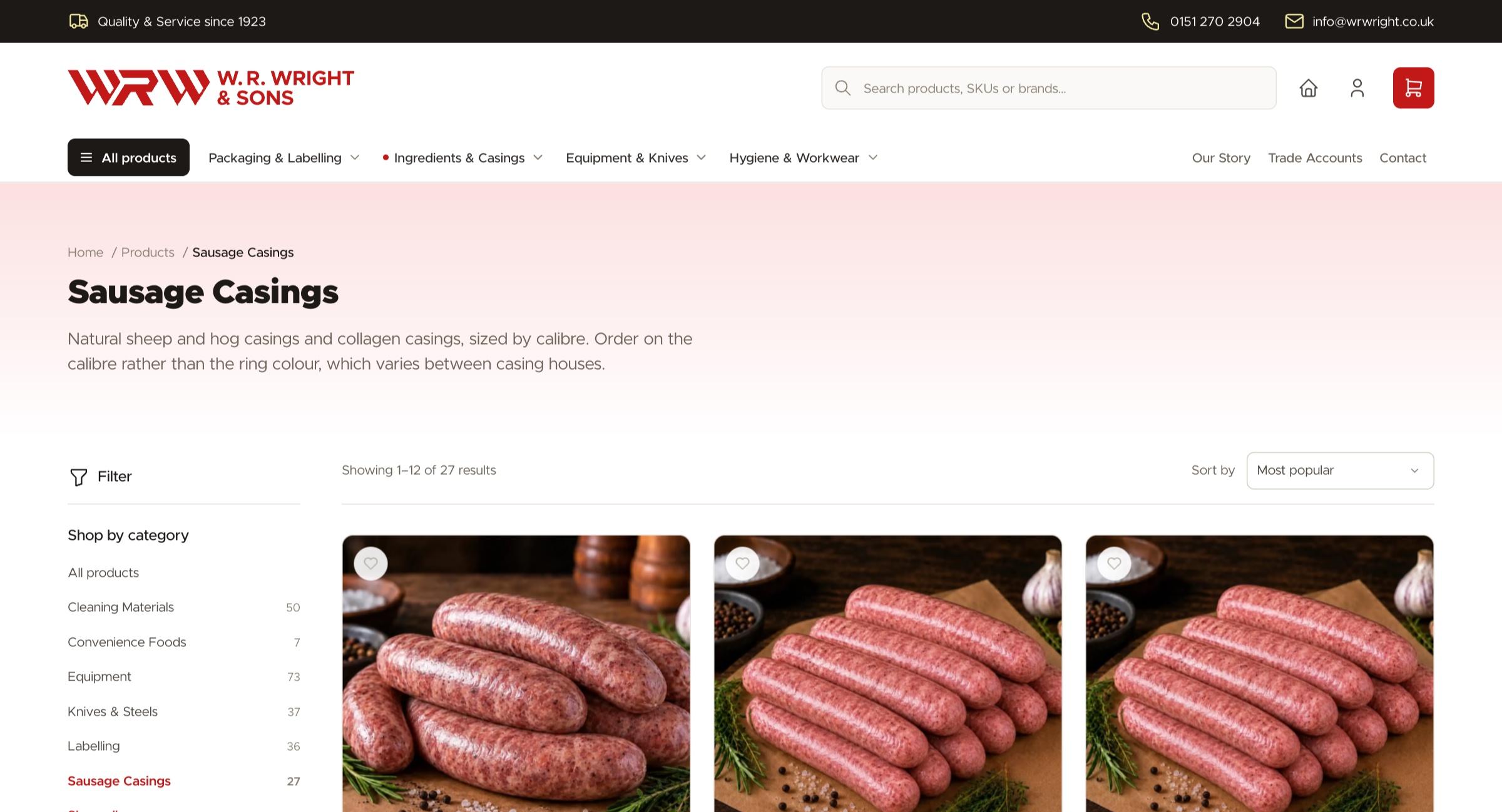The height and width of the screenshot is (812, 1502).
Task: Click the All products dark button
Action: (x=128, y=157)
